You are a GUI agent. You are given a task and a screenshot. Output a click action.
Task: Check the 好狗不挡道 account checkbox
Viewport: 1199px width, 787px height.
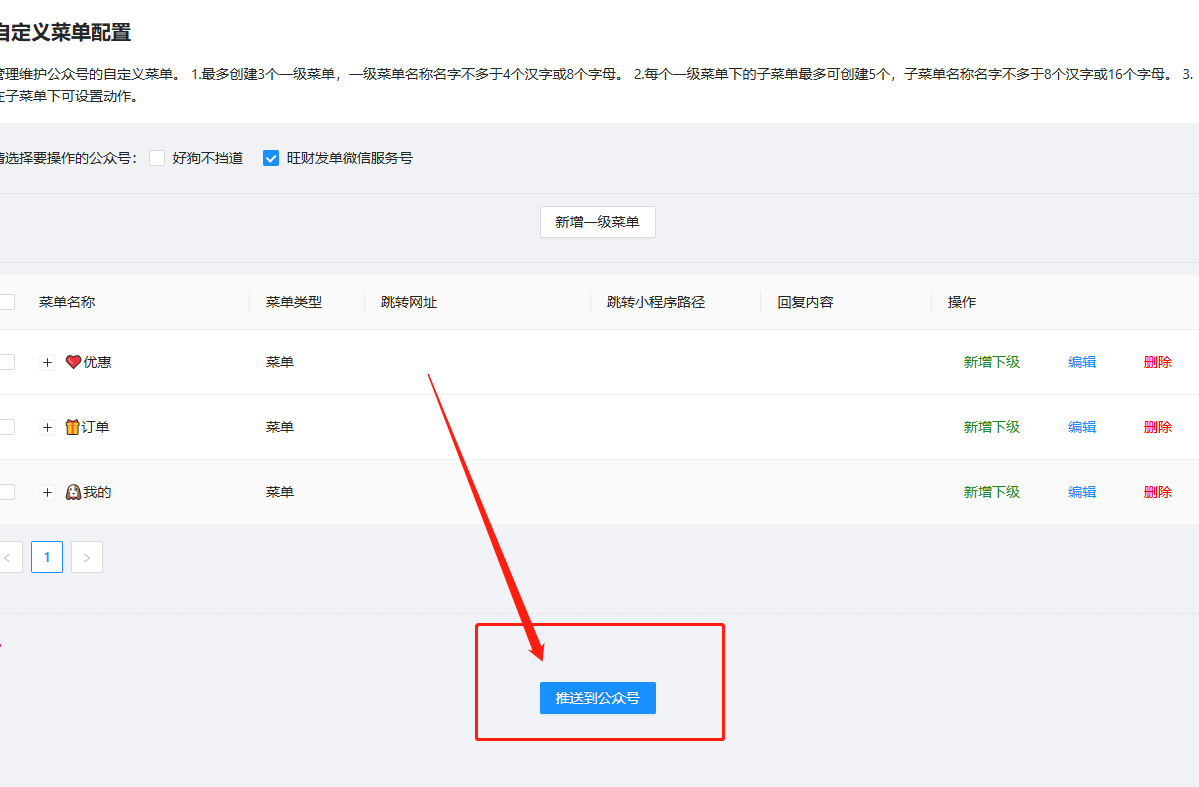[x=157, y=158]
